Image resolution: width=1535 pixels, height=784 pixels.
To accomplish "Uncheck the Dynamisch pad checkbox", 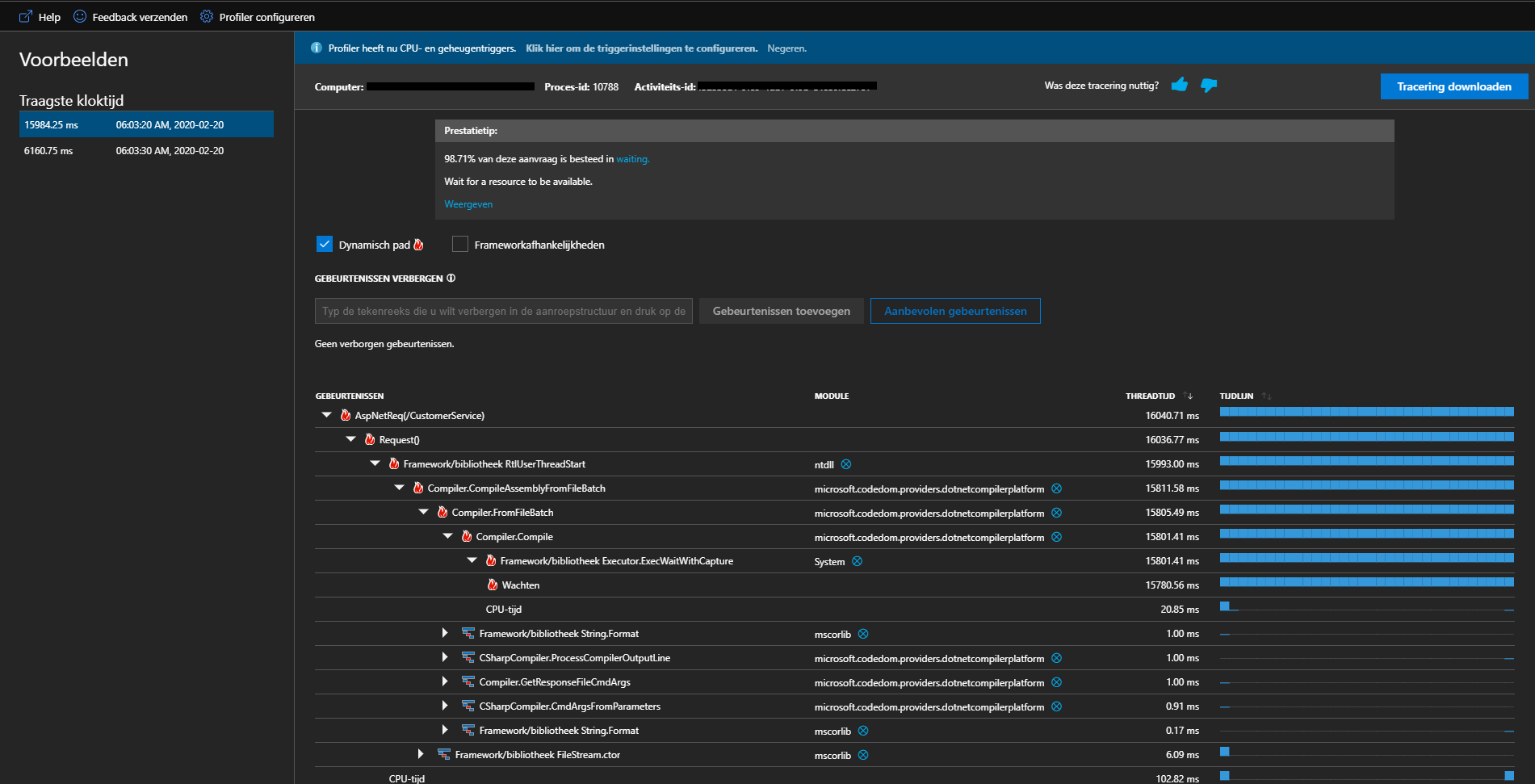I will 325,244.
